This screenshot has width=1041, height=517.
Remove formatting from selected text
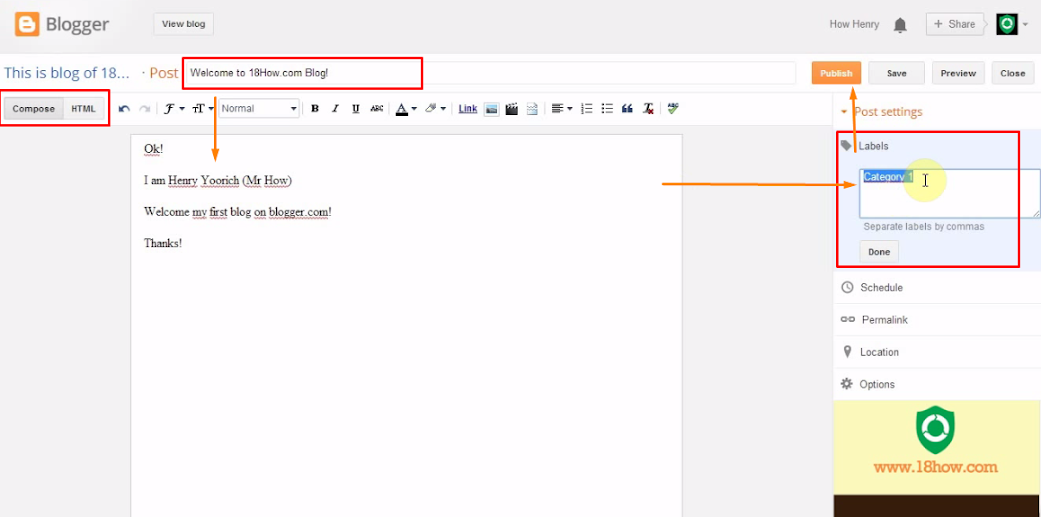click(649, 109)
